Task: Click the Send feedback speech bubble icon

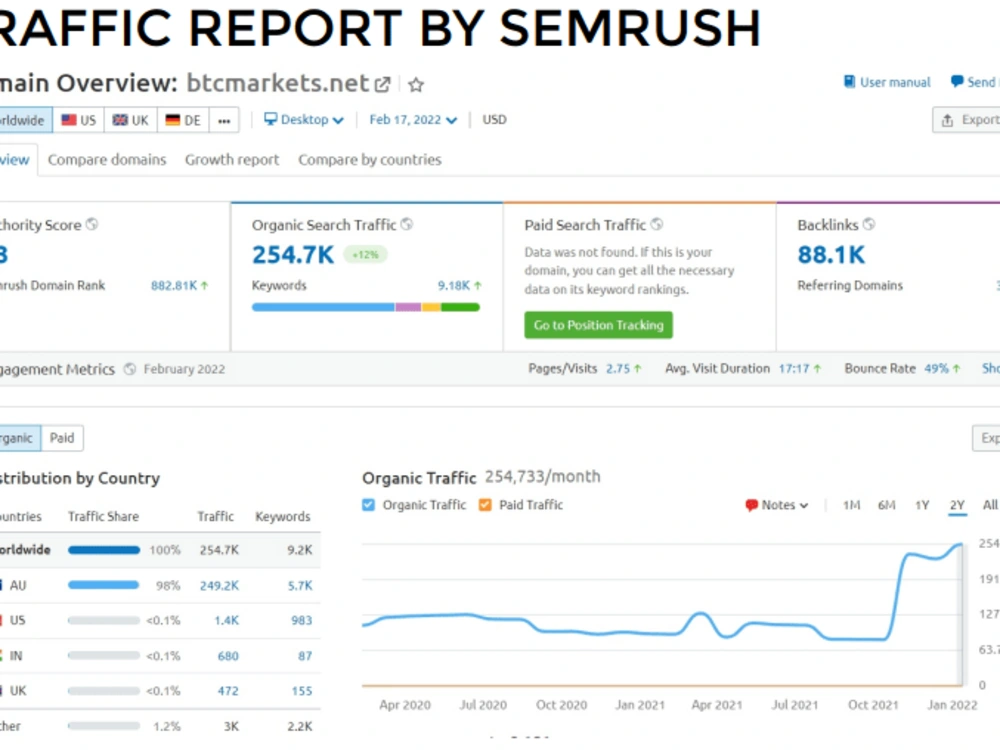Action: 957,82
